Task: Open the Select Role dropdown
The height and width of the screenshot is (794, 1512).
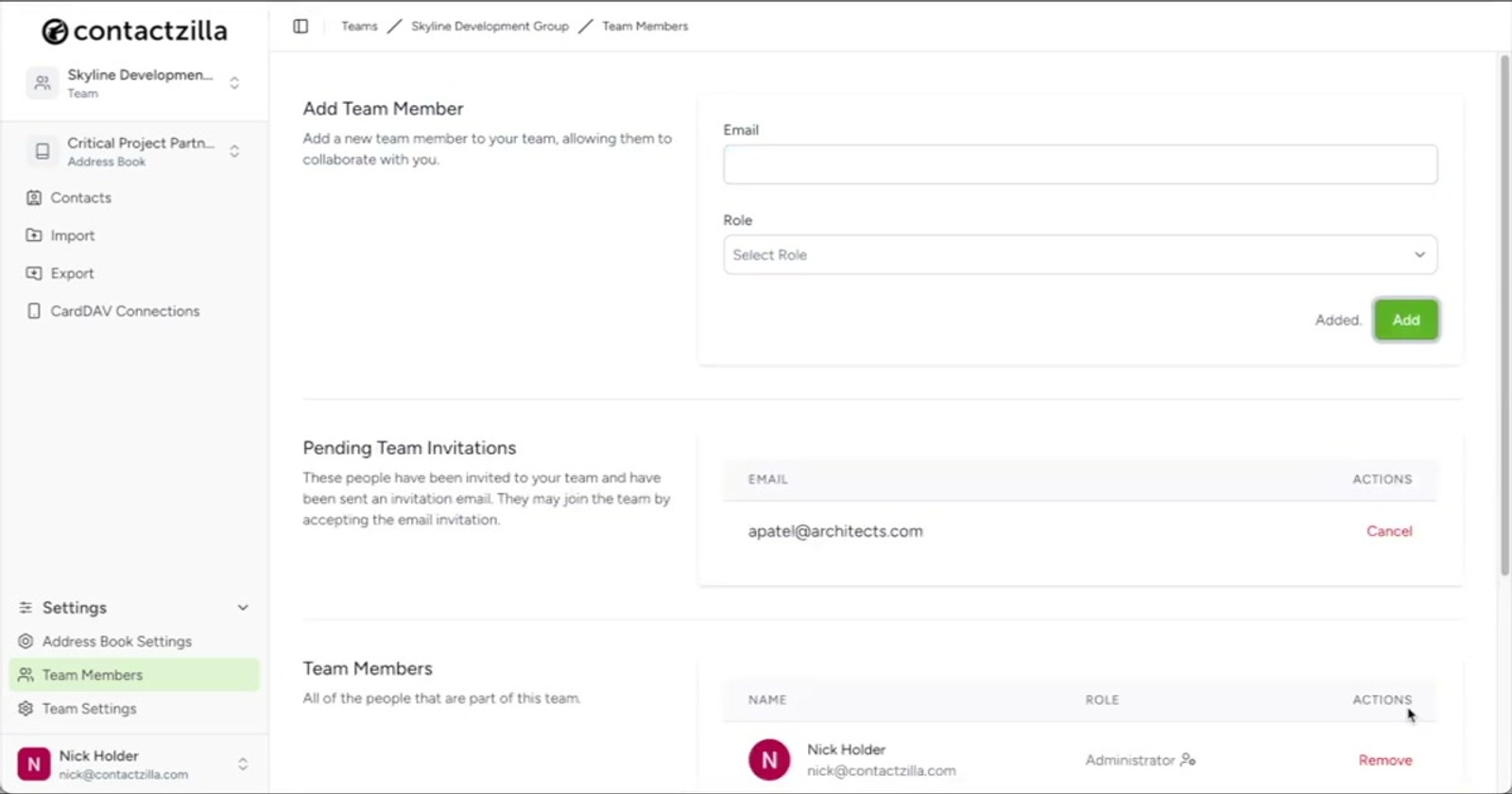Action: click(x=1080, y=255)
